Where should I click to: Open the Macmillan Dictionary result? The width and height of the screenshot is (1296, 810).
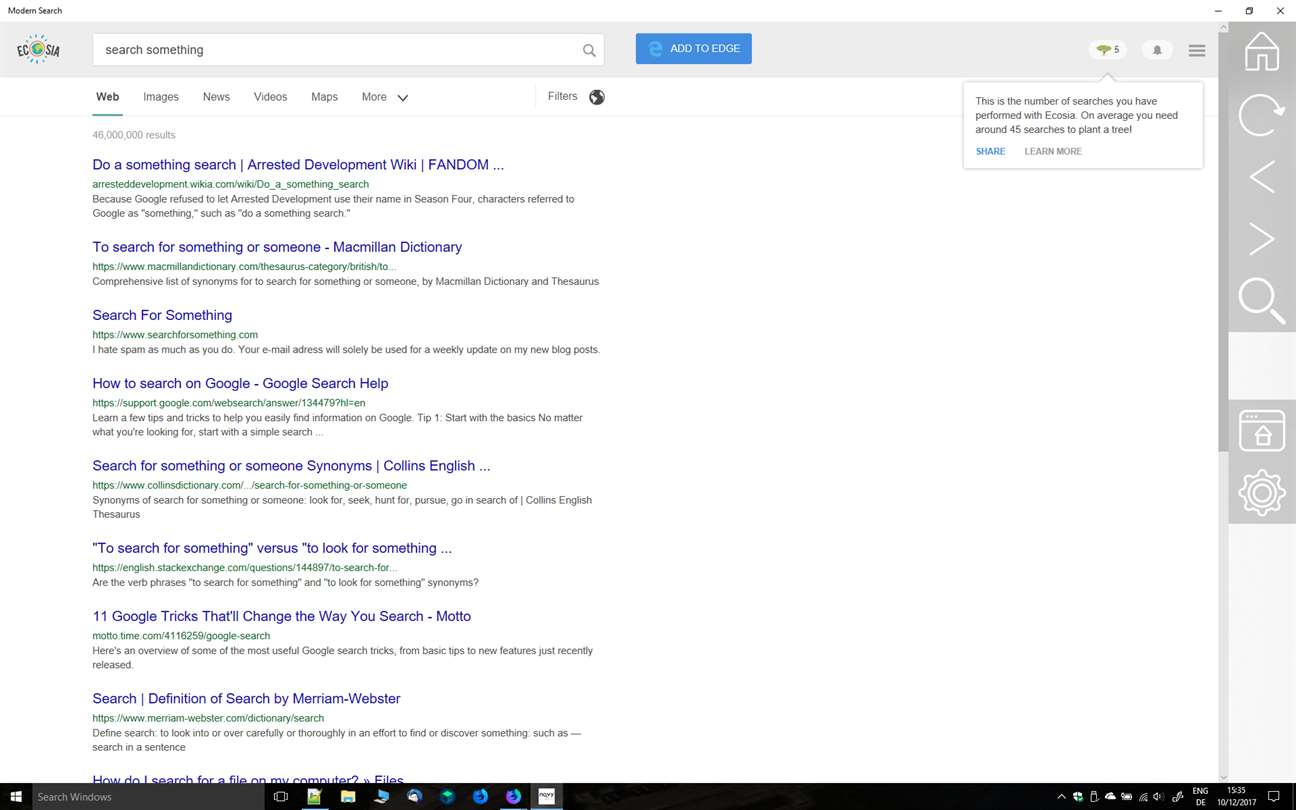point(277,247)
